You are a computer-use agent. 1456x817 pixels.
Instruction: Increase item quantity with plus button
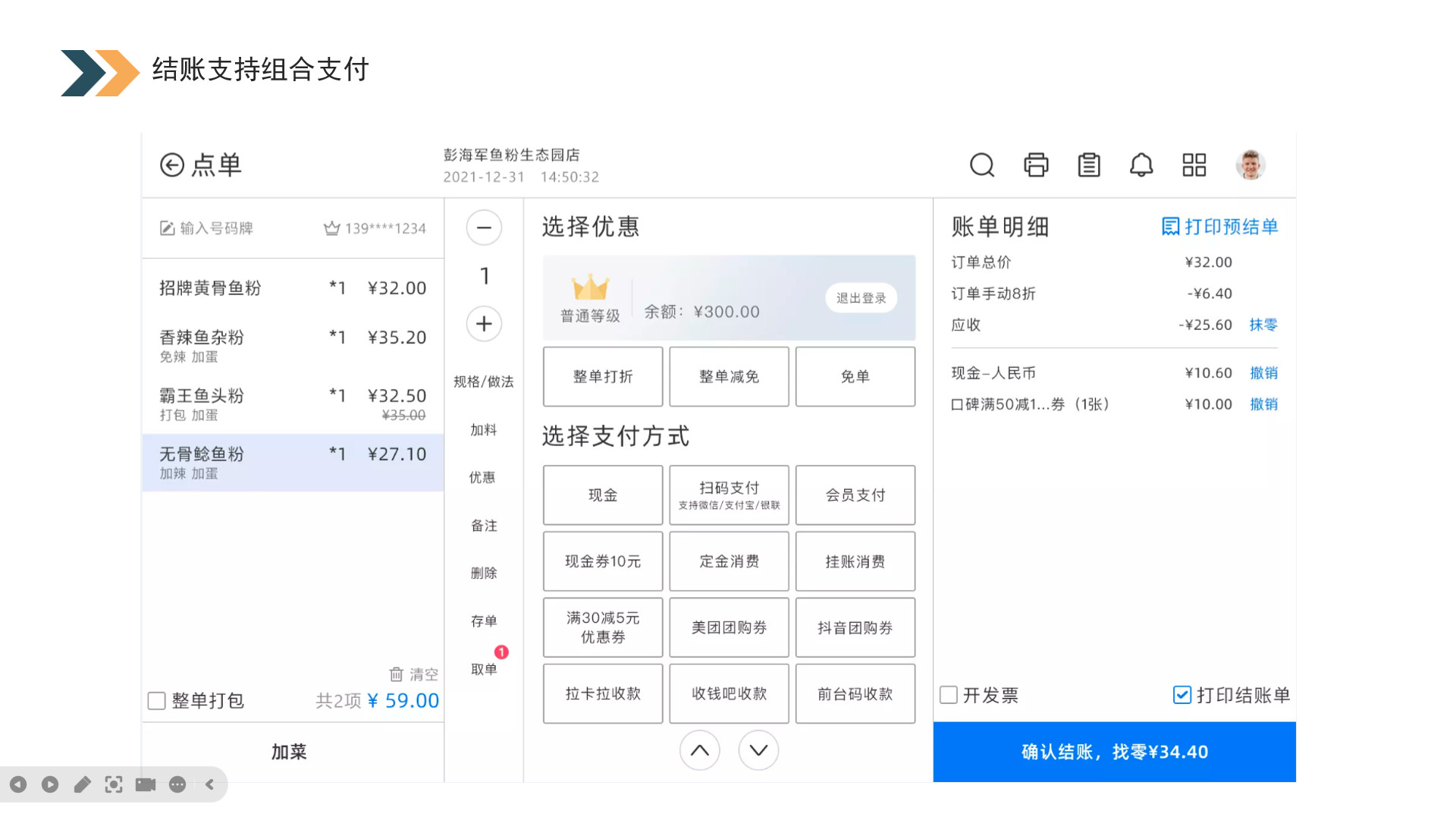484,324
